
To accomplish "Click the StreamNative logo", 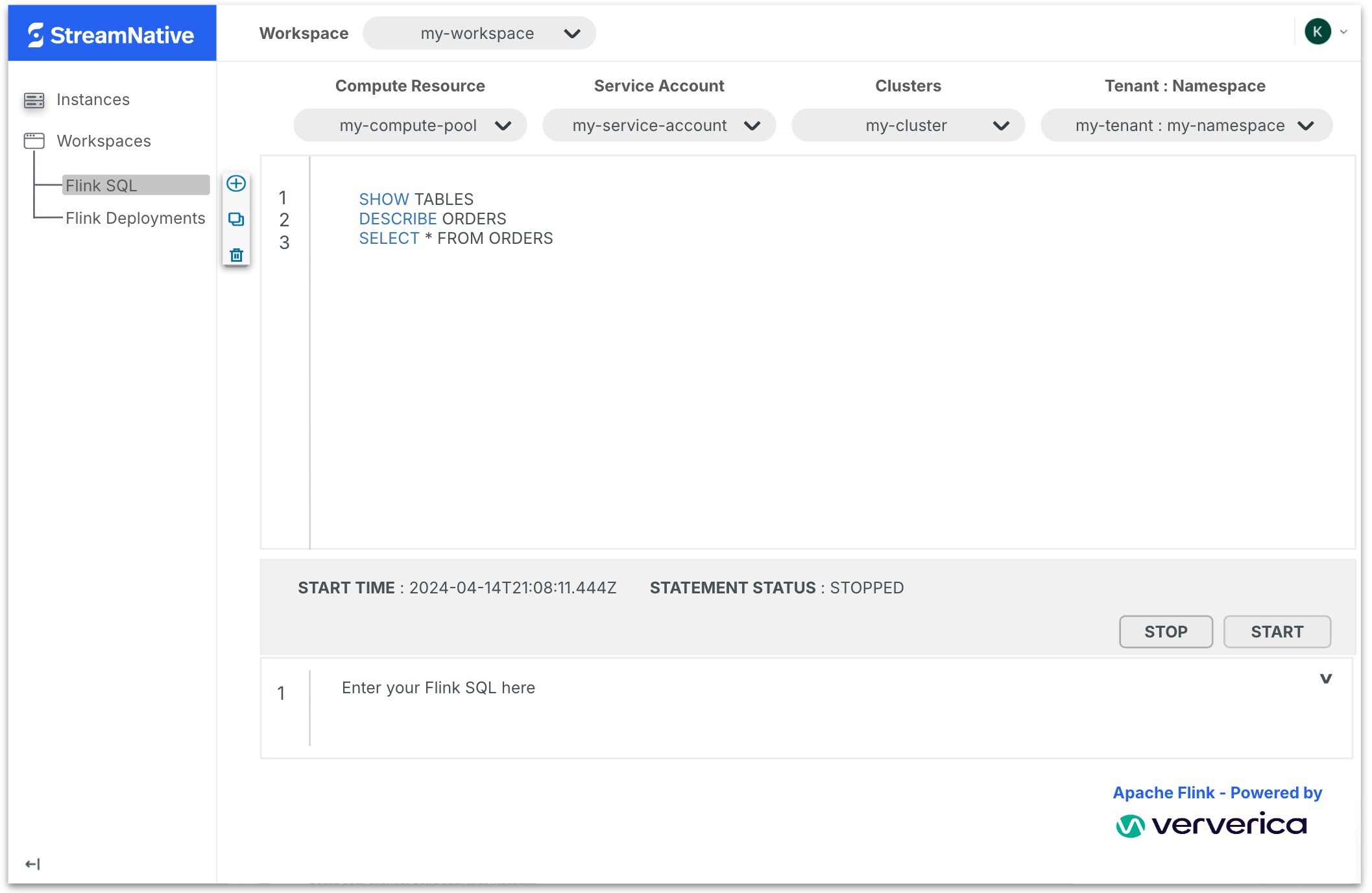I will (x=111, y=34).
